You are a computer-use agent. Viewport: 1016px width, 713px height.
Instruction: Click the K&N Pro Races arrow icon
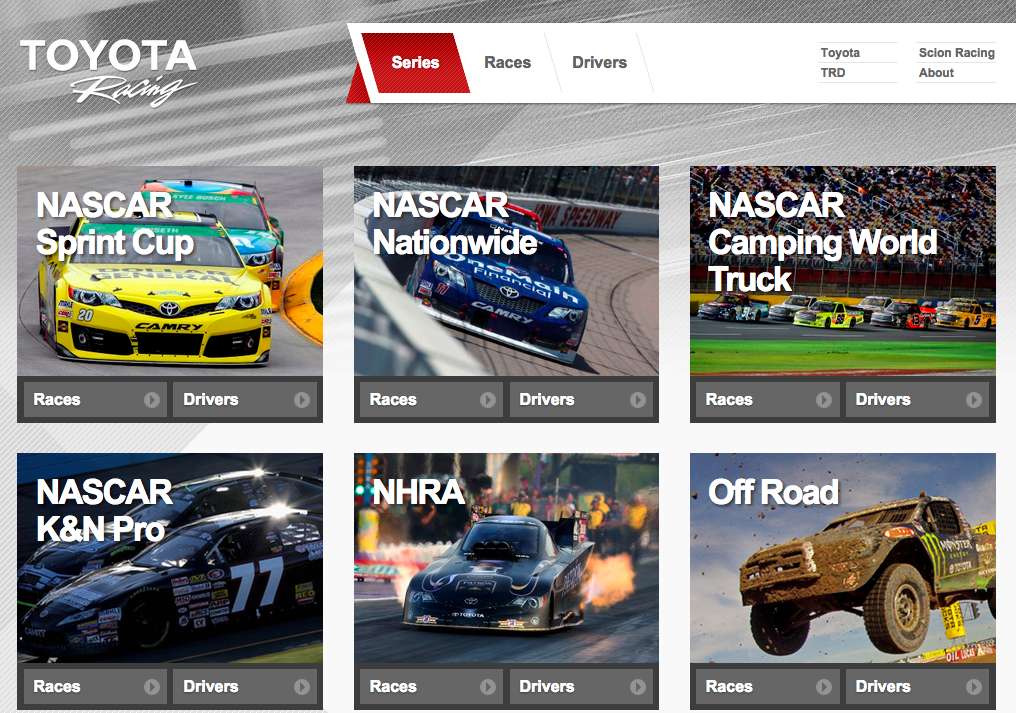coord(152,686)
